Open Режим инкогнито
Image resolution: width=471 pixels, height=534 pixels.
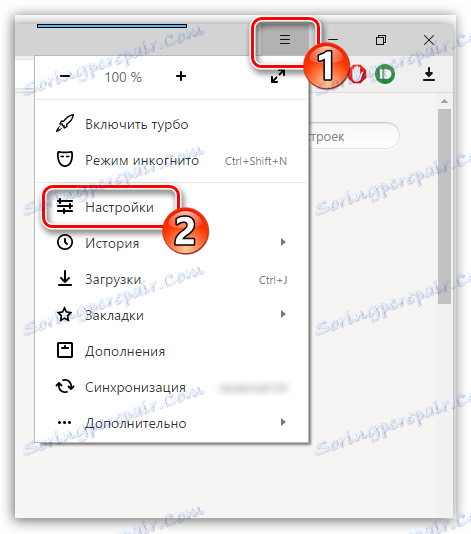click(142, 160)
